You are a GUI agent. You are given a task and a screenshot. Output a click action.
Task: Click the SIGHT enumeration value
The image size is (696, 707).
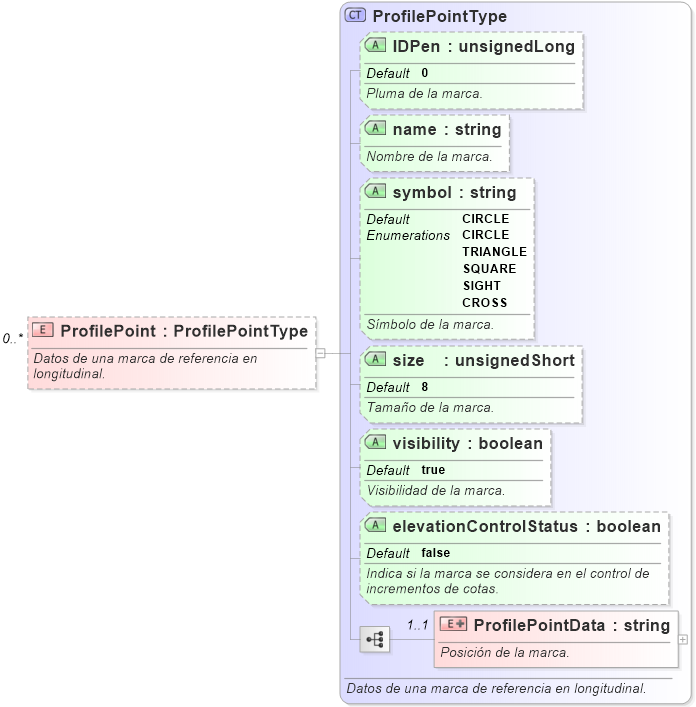pos(481,286)
